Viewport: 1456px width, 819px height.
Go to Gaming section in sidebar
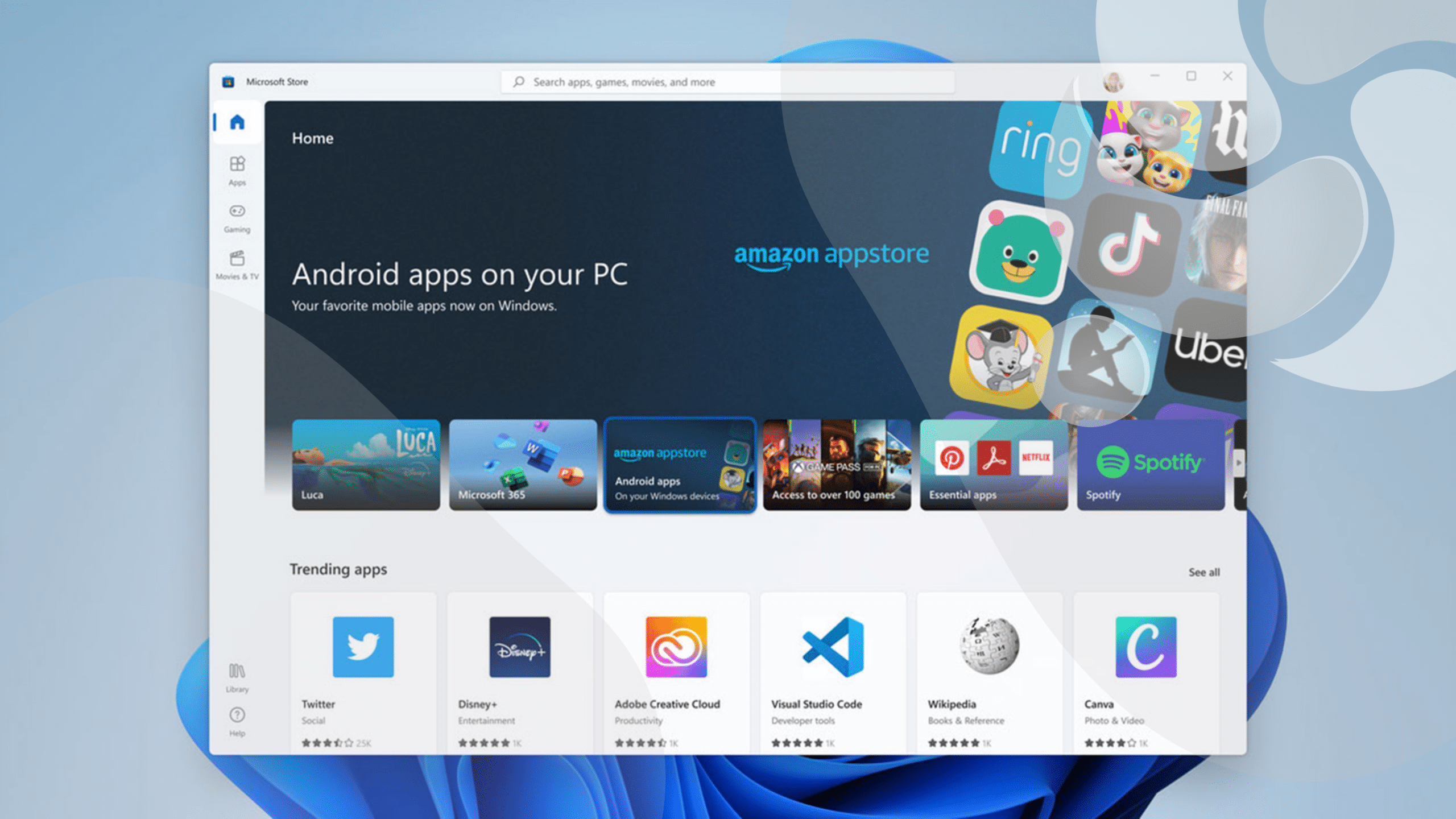coord(237,218)
